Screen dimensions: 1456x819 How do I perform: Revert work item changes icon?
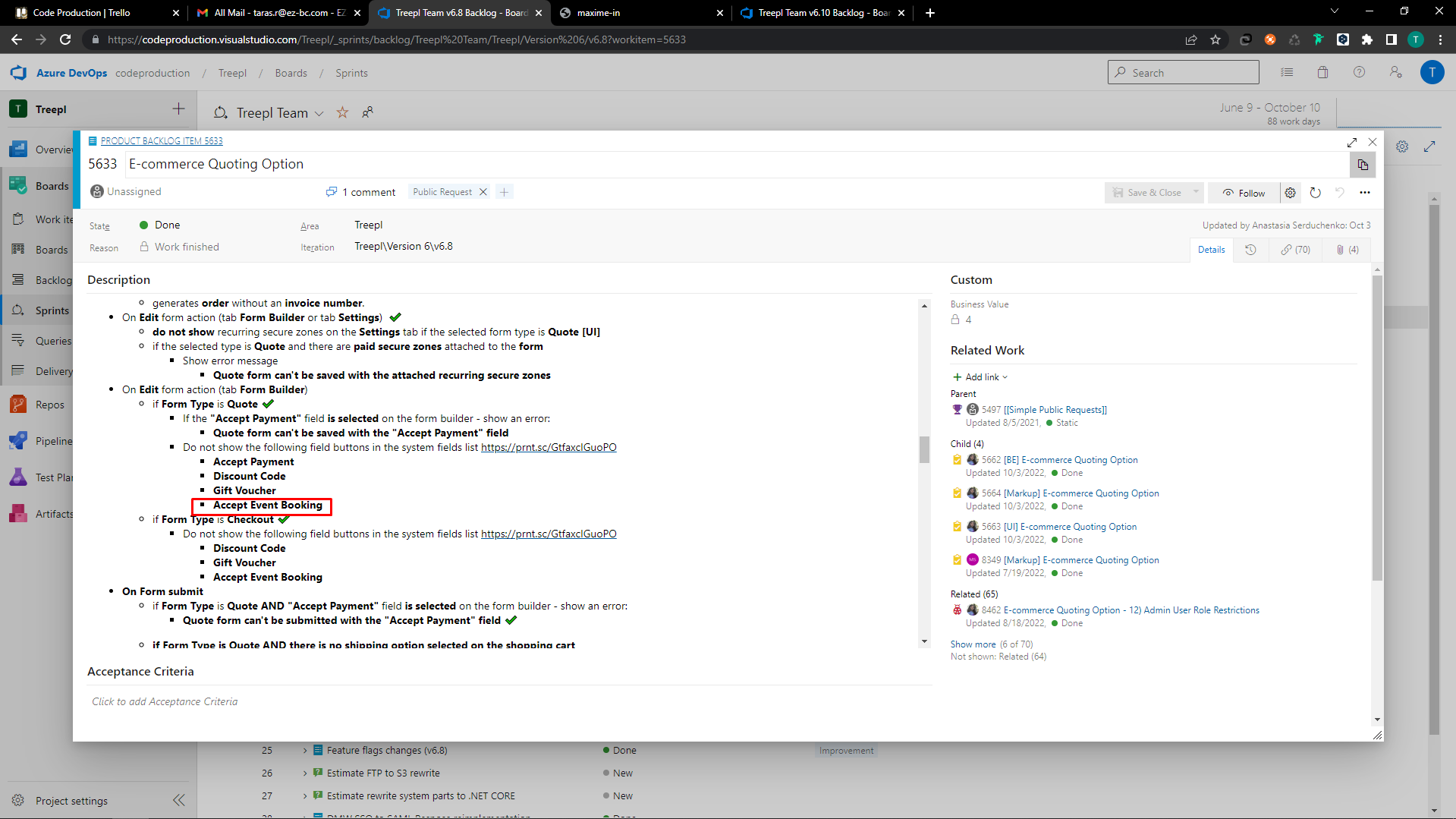pos(1340,193)
